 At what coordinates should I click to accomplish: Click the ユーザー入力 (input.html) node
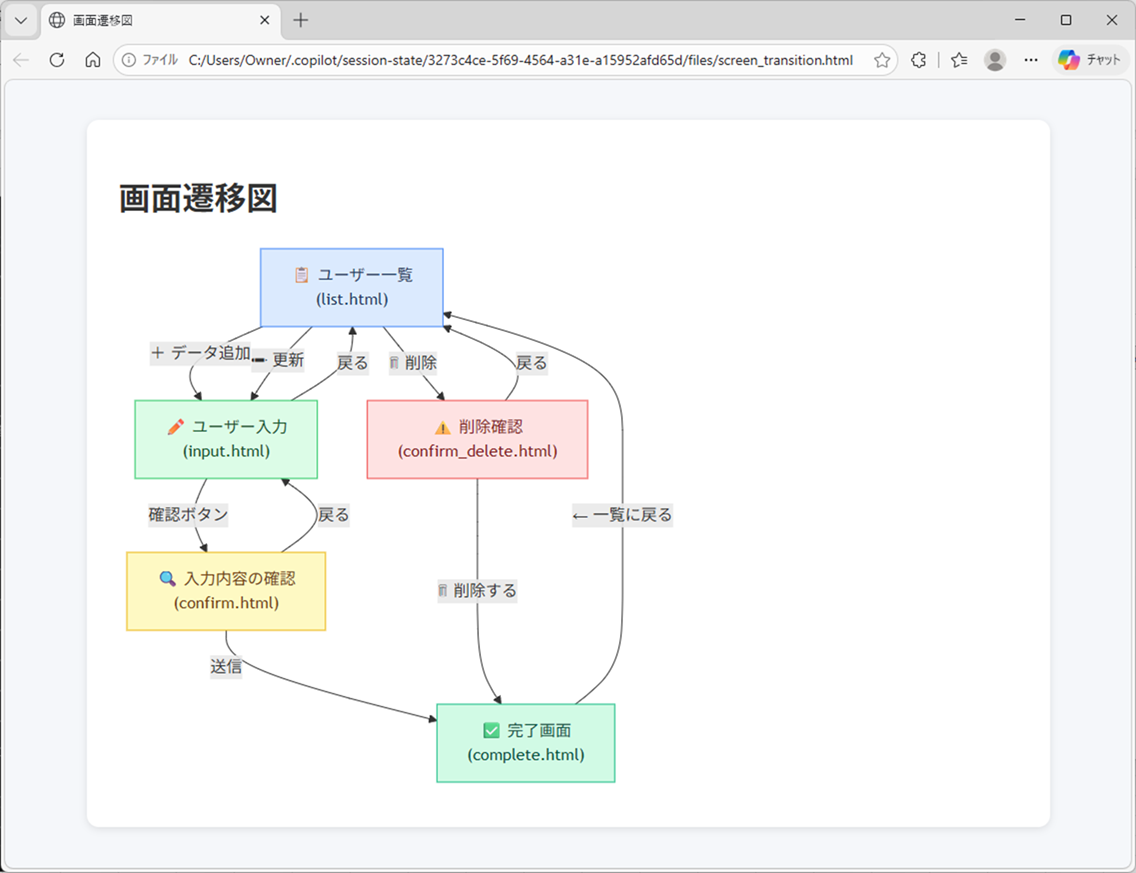tap(226, 439)
